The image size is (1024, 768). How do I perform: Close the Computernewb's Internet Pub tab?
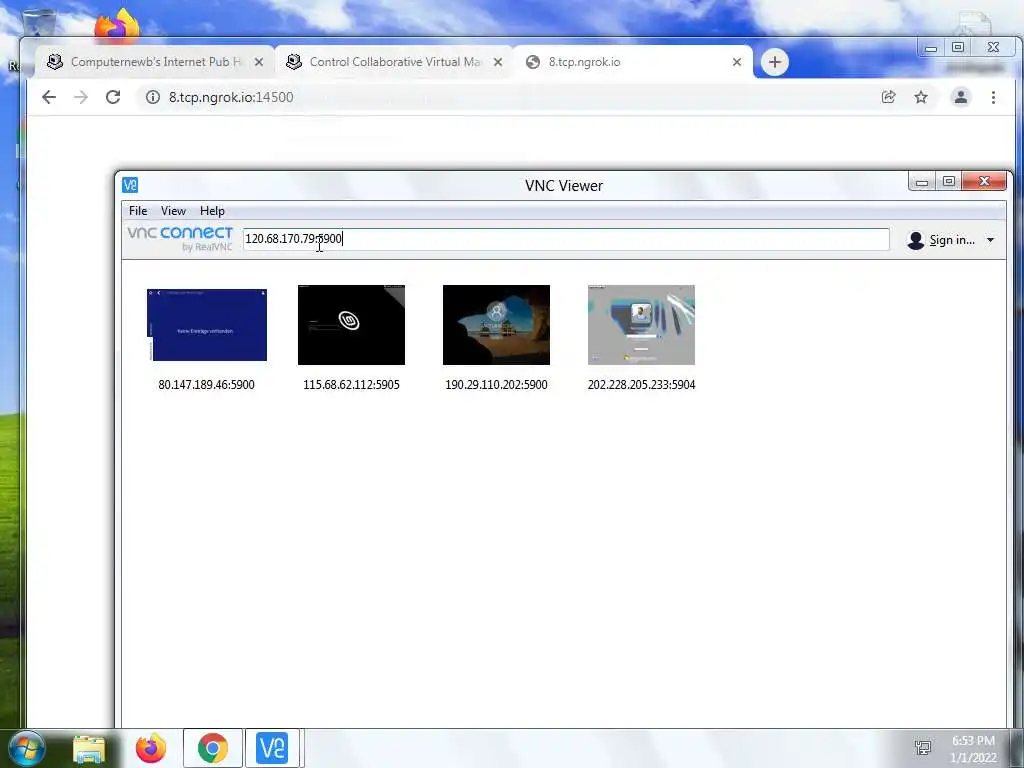pos(259,62)
